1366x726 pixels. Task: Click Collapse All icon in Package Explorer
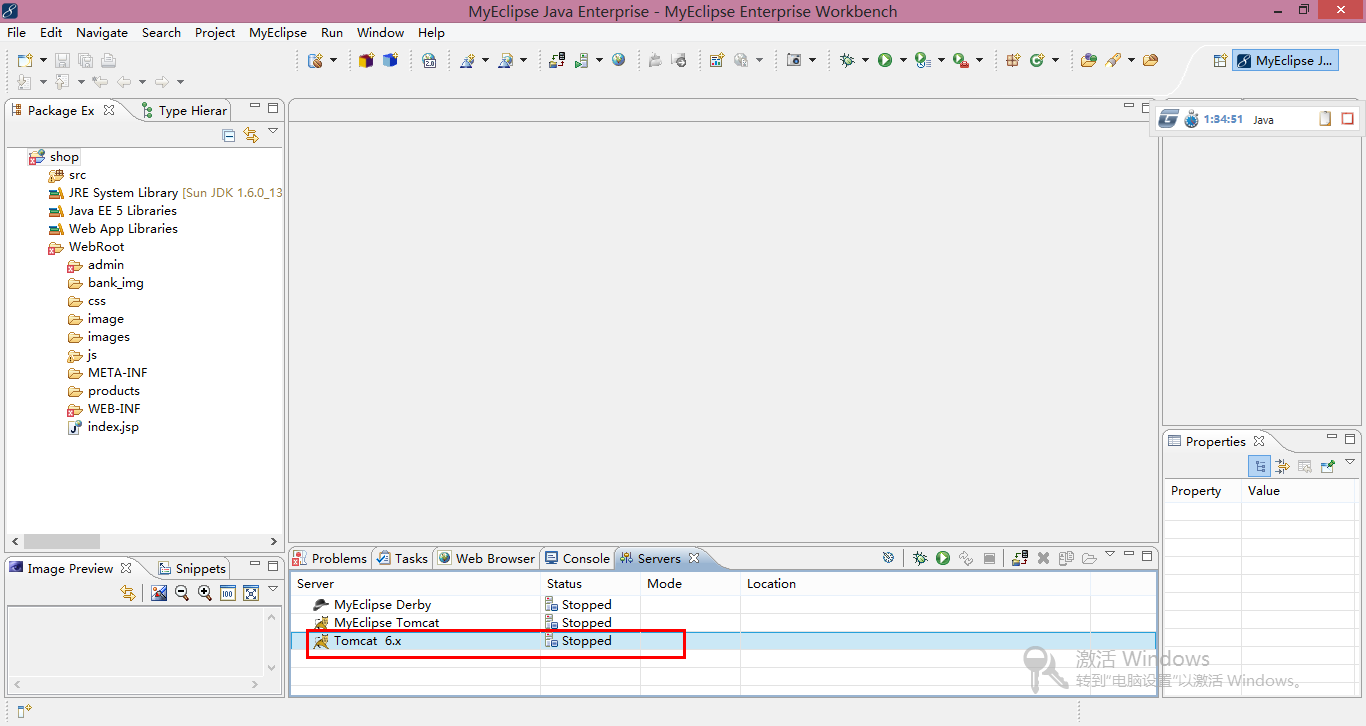[228, 135]
